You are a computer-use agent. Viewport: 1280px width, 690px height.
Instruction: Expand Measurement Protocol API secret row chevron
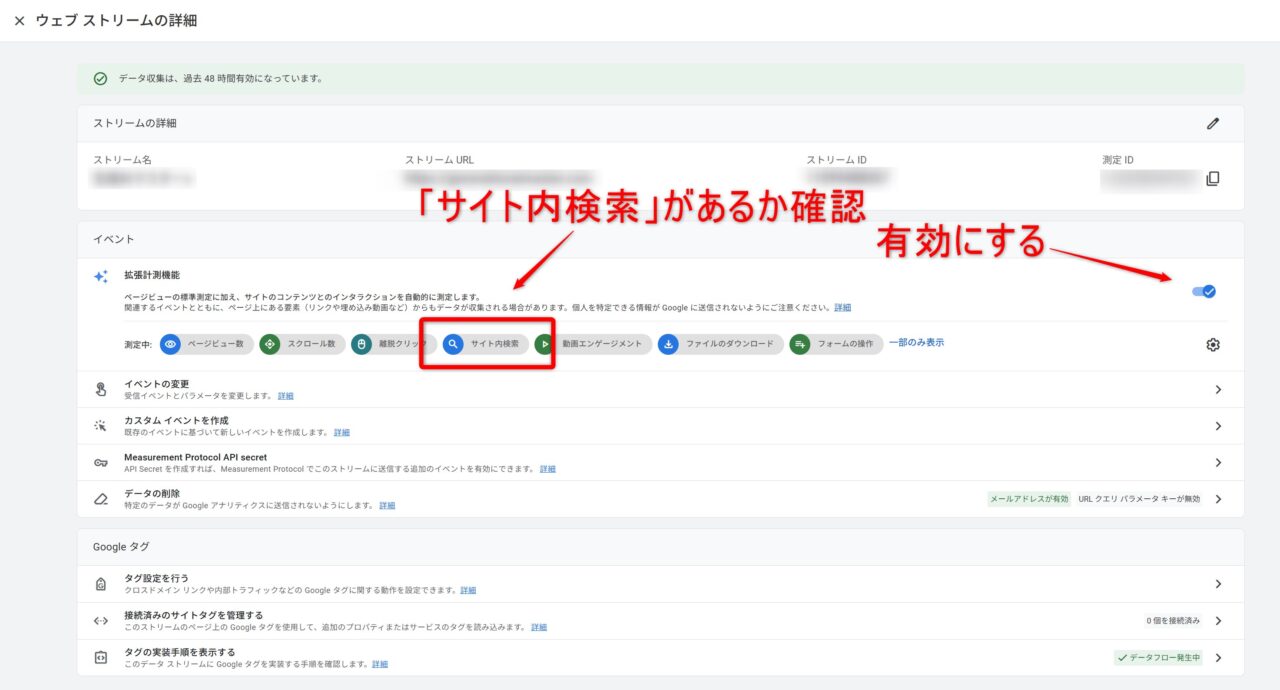(1217, 463)
